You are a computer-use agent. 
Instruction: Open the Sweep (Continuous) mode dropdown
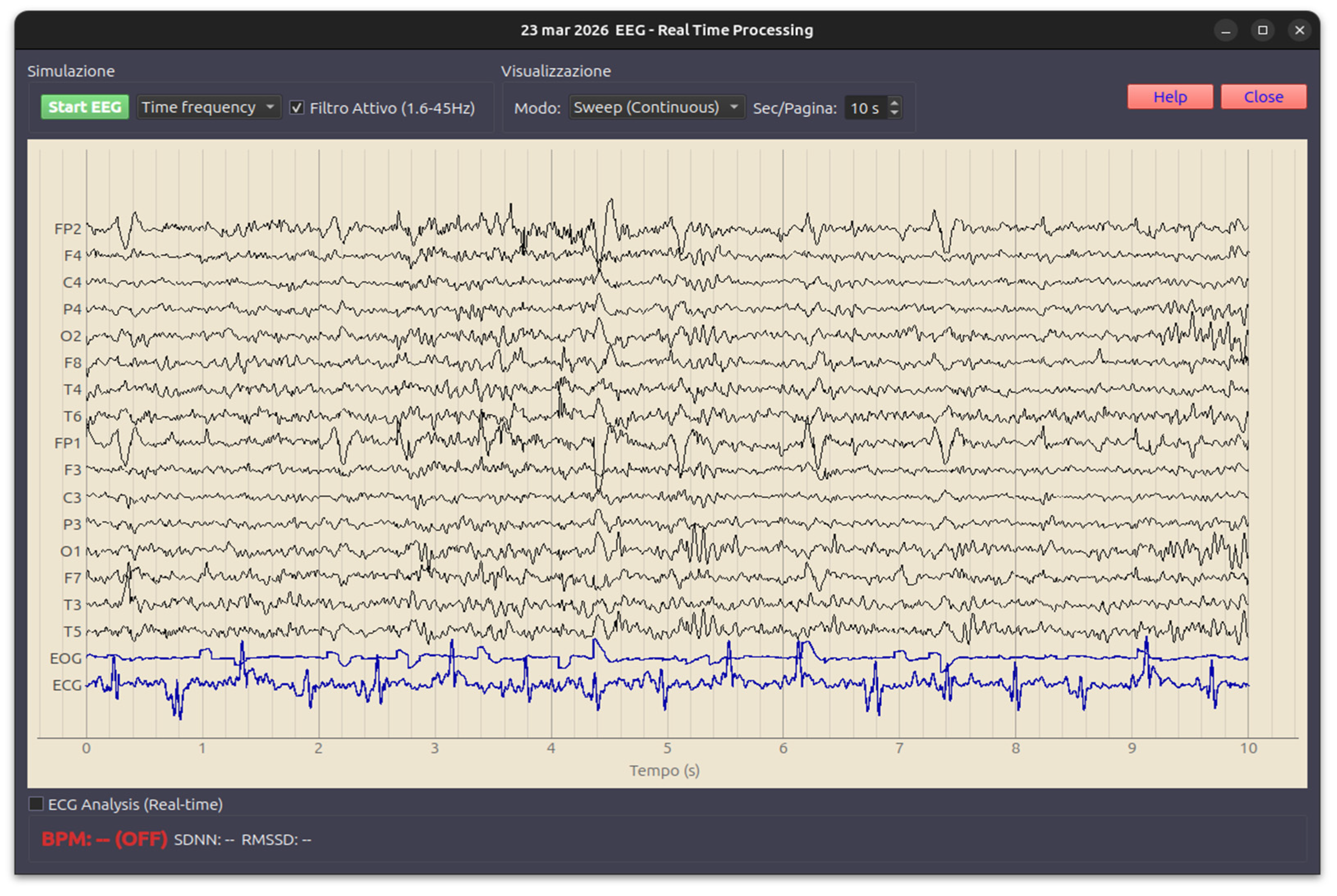(x=657, y=107)
